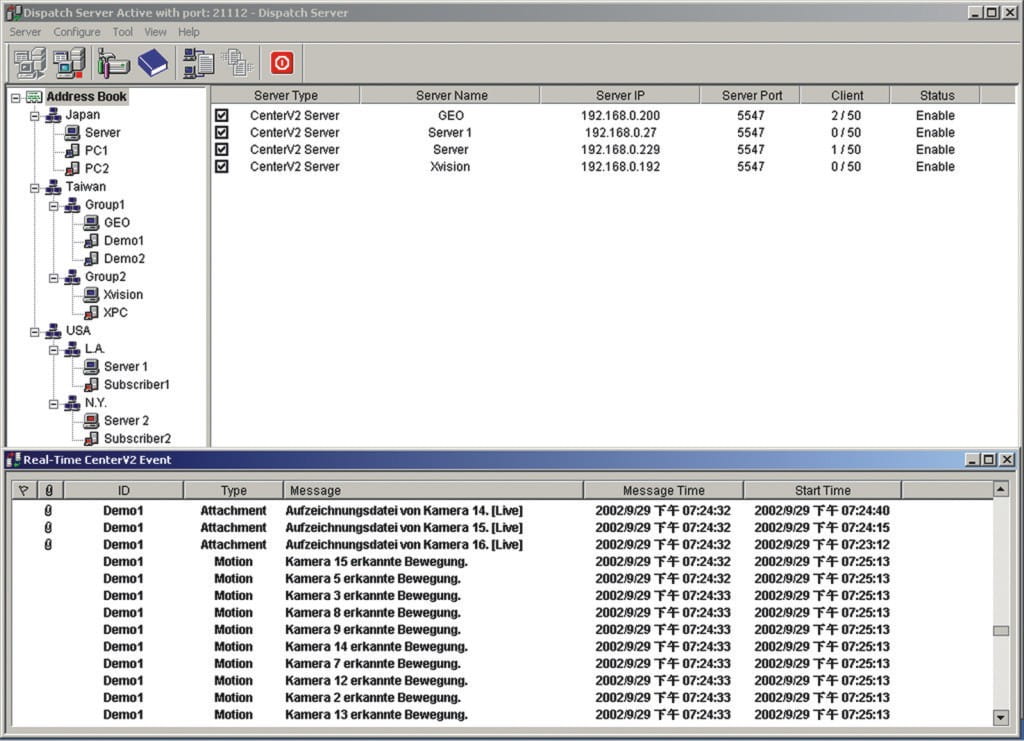Click the computers and document toolbar icon
Viewport: 1024px width, 741px height.
pyautogui.click(x=198, y=63)
